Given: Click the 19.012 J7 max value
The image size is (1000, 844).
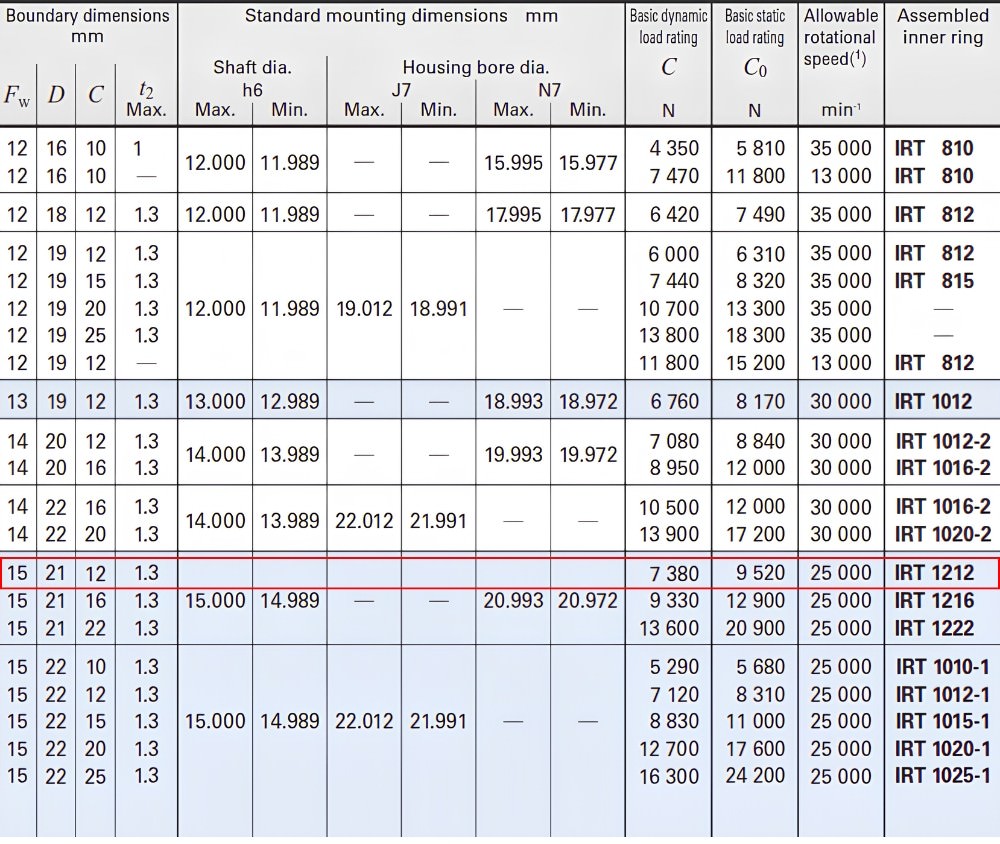Looking at the screenshot, I should click(364, 309).
